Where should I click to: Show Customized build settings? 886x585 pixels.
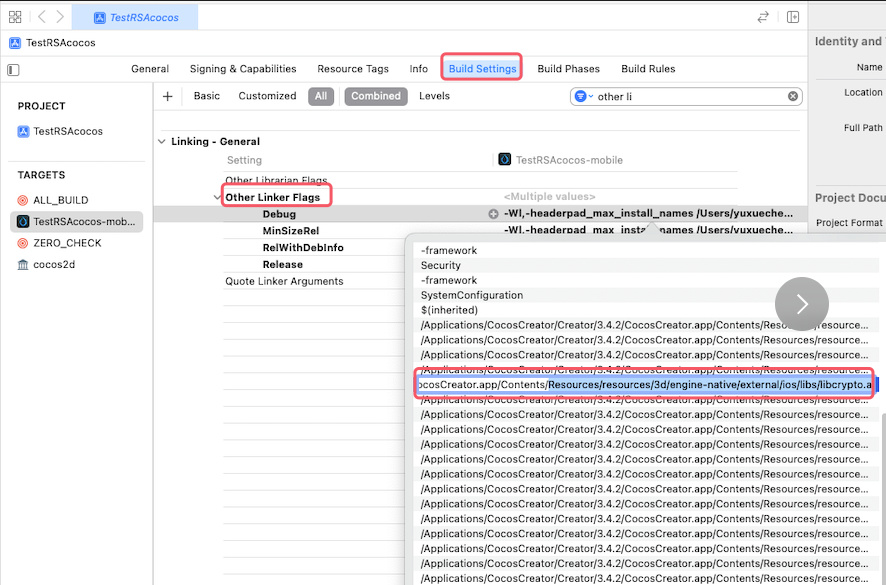(x=267, y=96)
